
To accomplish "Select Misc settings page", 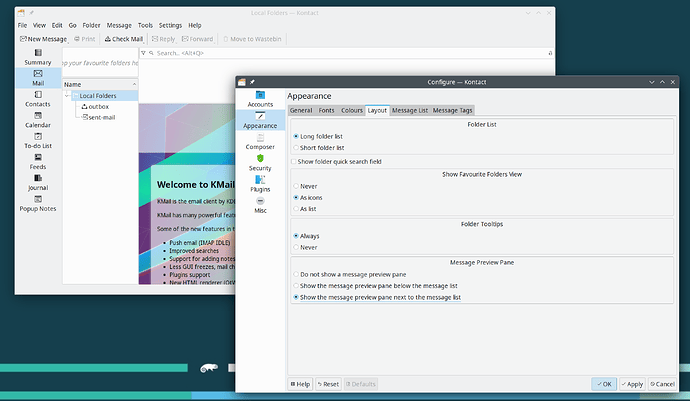I will pyautogui.click(x=260, y=205).
